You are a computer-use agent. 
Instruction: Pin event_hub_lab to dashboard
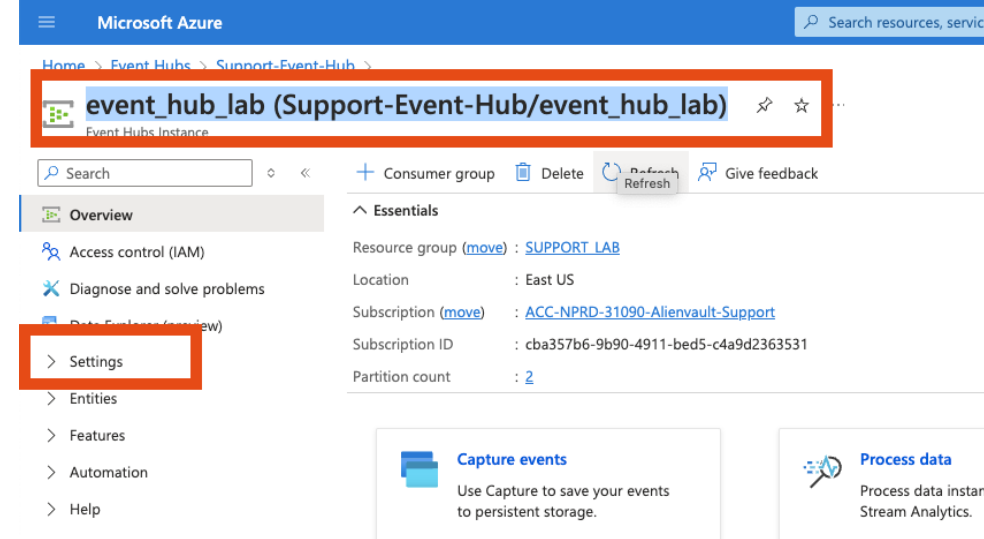(x=764, y=105)
